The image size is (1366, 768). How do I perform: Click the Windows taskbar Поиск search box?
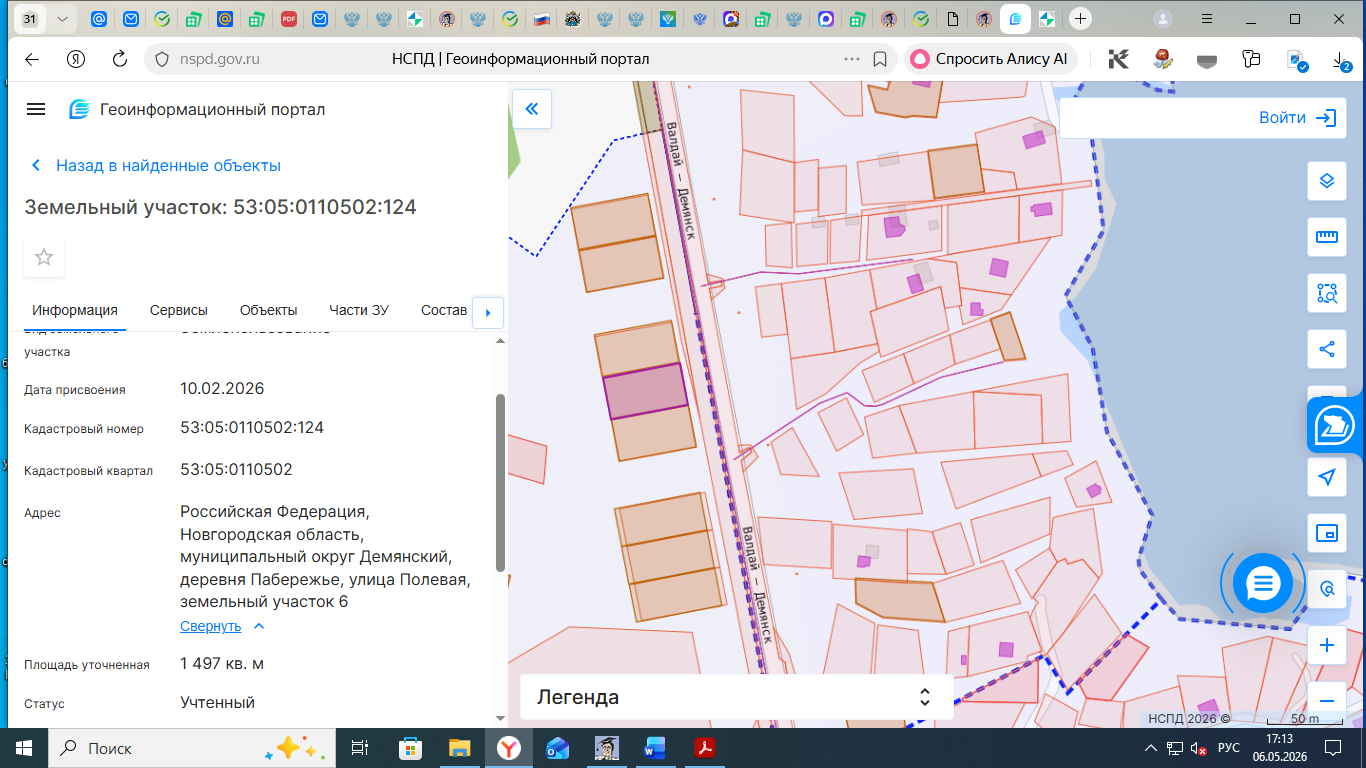[190, 748]
